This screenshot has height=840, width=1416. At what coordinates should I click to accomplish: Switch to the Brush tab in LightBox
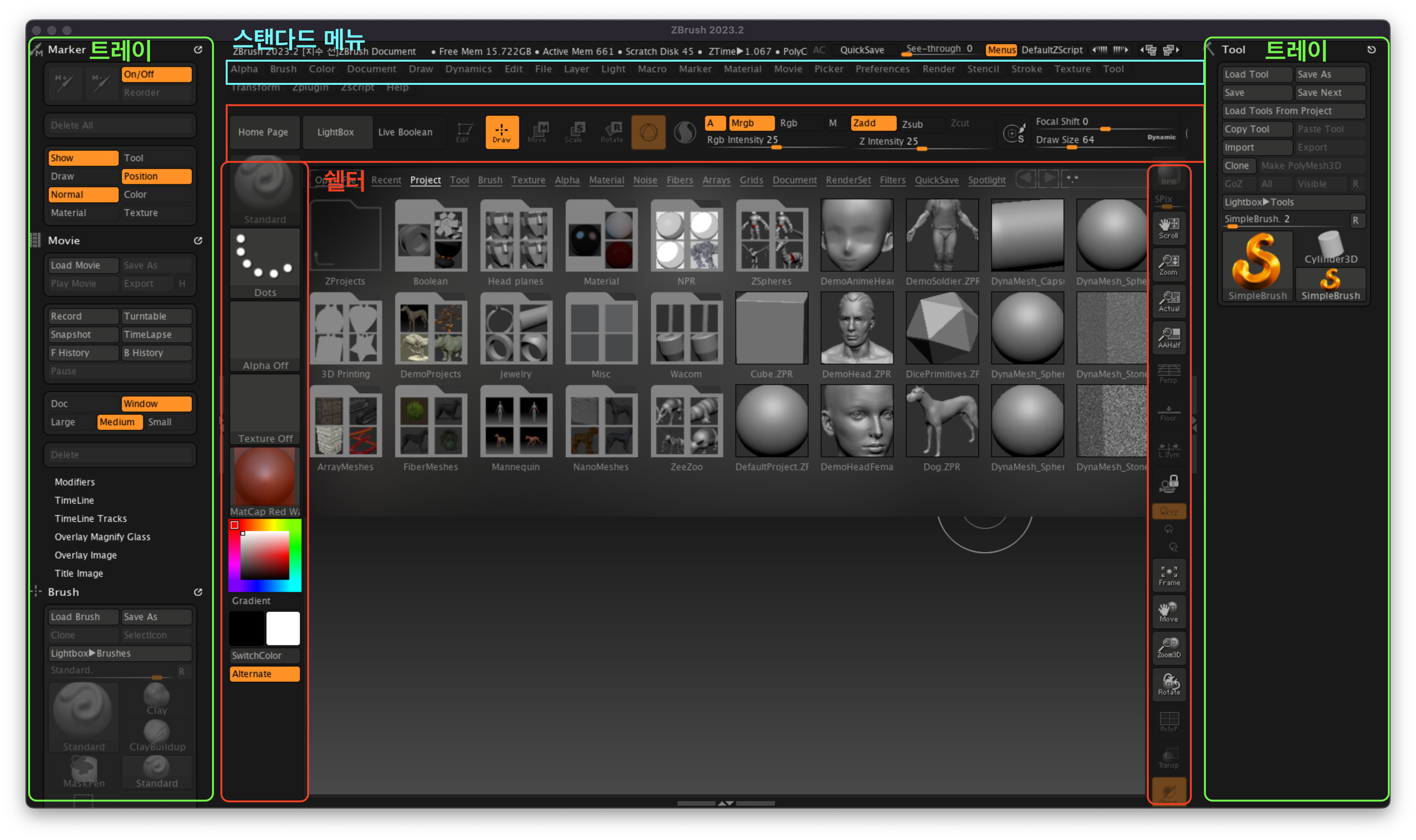coord(490,180)
